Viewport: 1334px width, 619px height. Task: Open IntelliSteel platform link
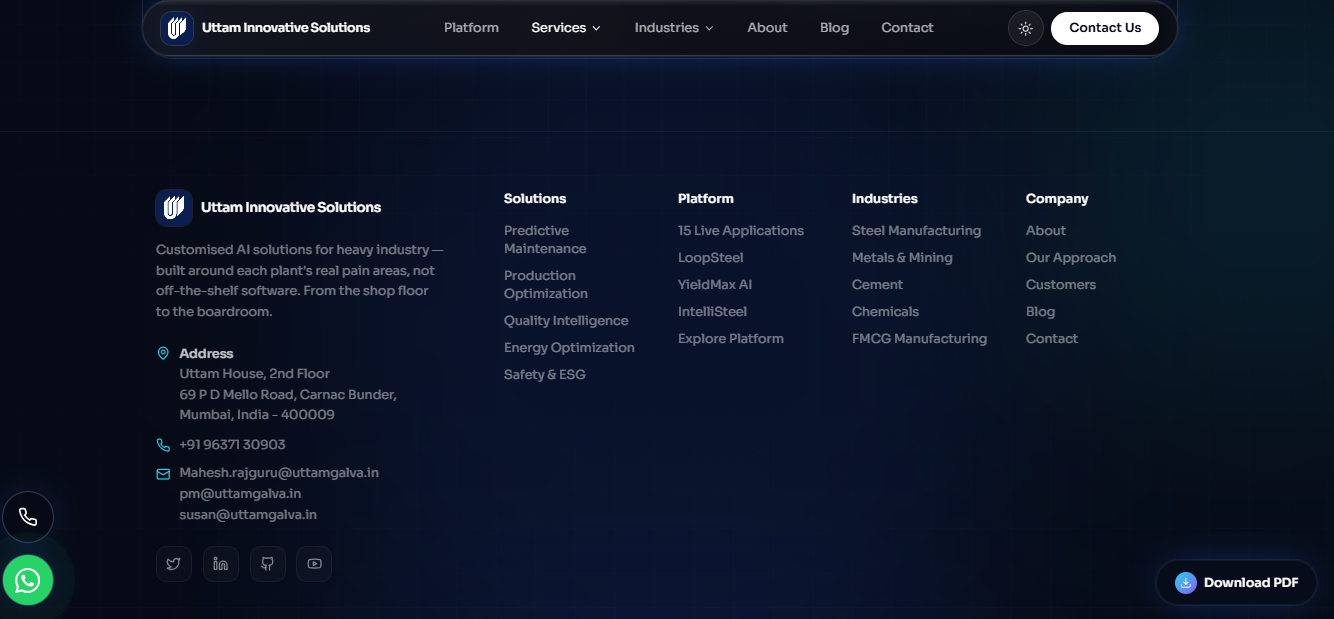pyautogui.click(x=712, y=312)
